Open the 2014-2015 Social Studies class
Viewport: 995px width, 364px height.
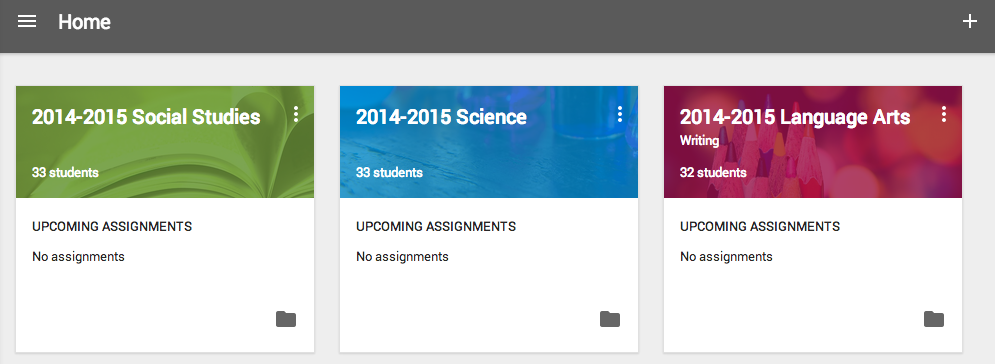tap(146, 117)
